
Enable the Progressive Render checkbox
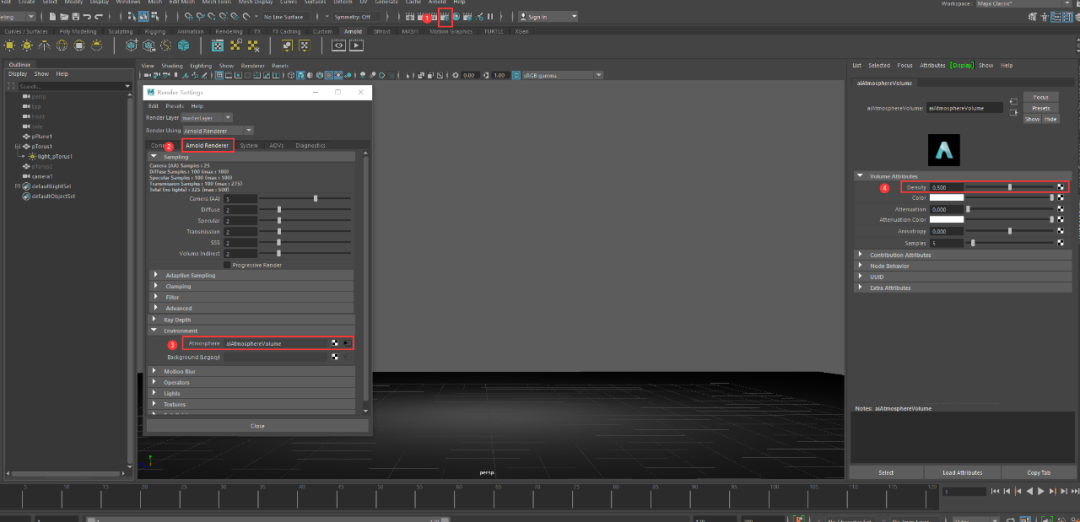point(227,265)
